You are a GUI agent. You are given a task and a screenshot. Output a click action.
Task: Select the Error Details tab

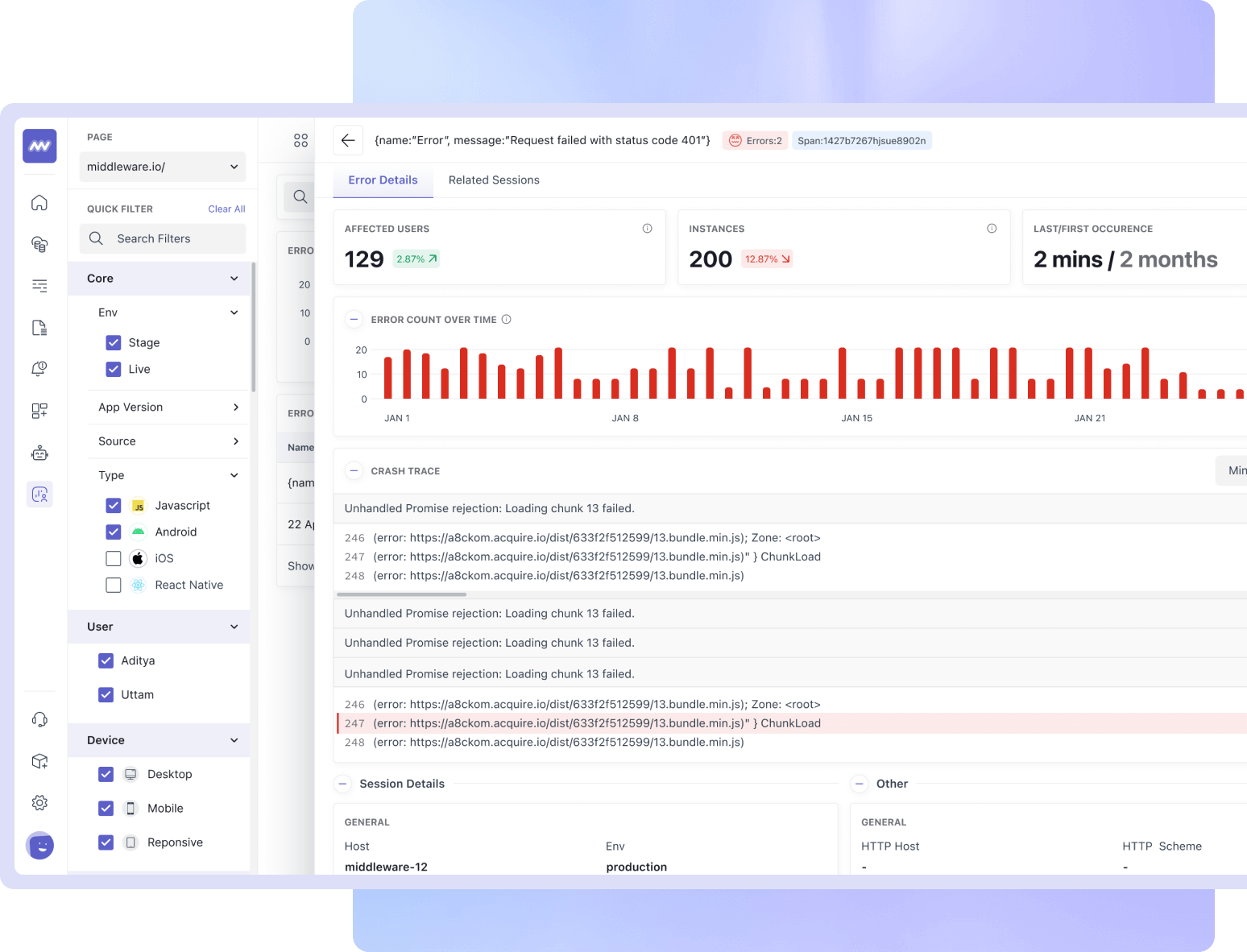[x=383, y=180]
